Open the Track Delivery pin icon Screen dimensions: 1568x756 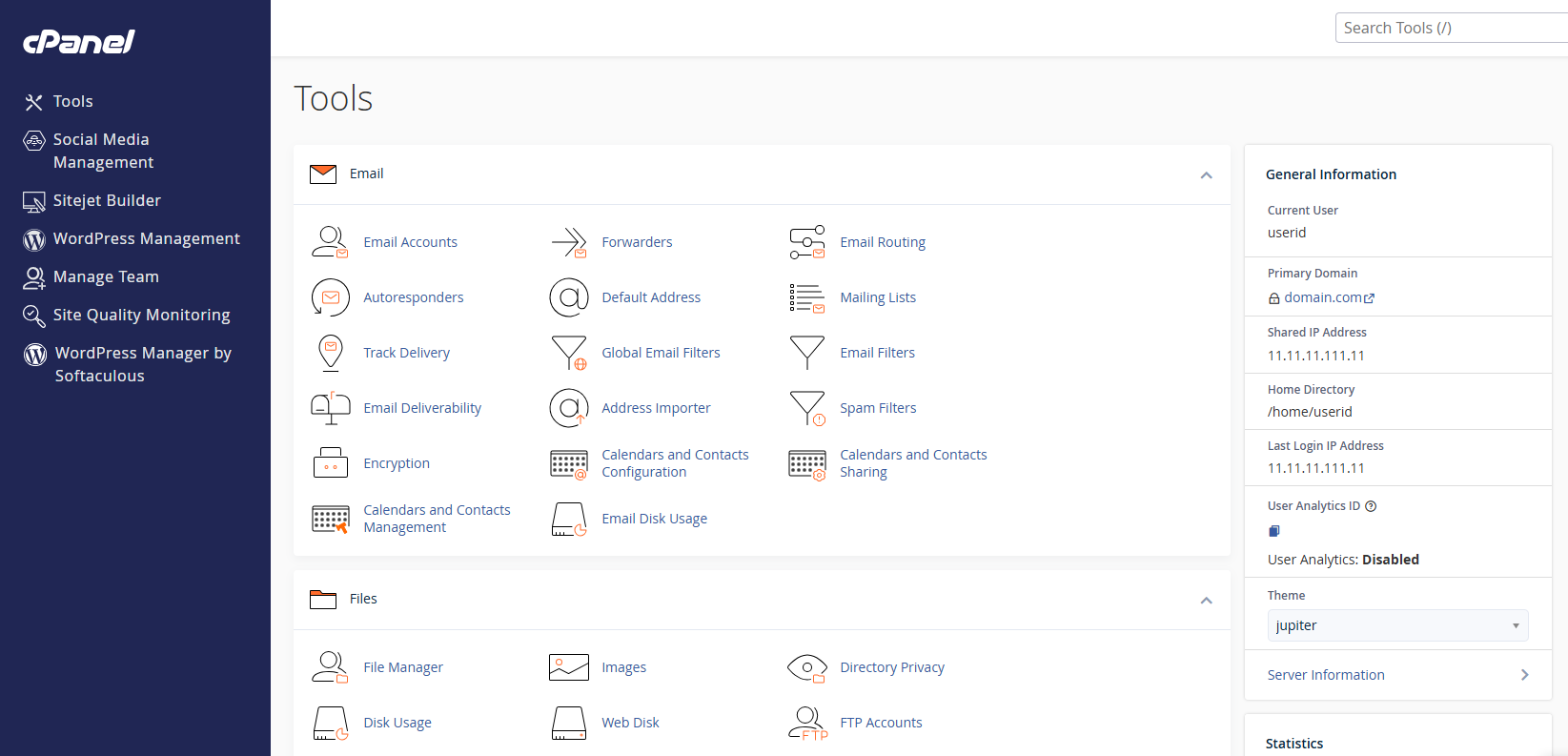point(330,353)
